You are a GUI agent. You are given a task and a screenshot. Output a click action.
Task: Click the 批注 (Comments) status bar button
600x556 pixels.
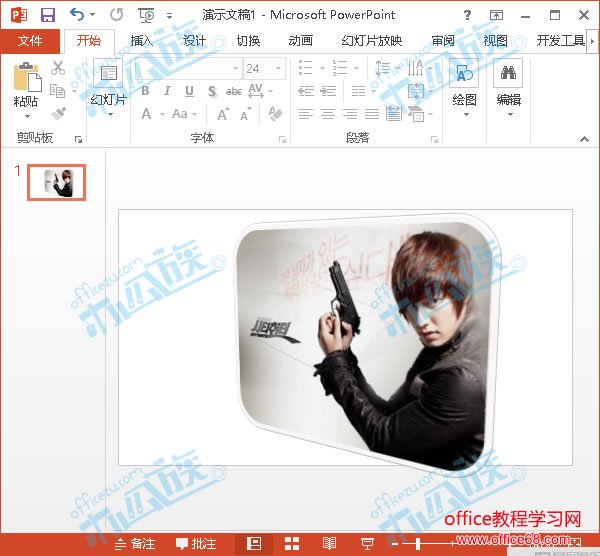196,544
